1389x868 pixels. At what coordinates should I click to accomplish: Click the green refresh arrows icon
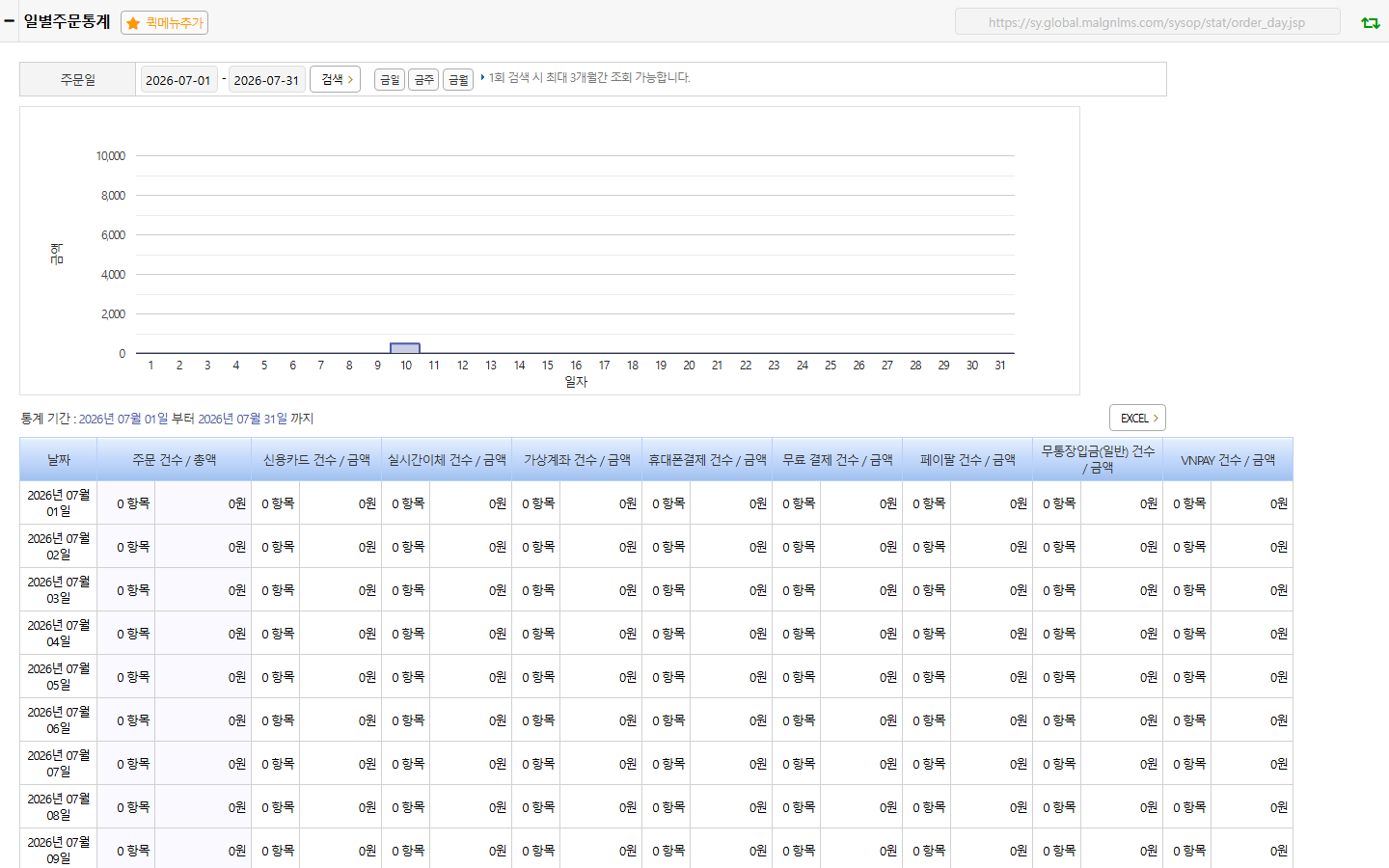[x=1370, y=22]
